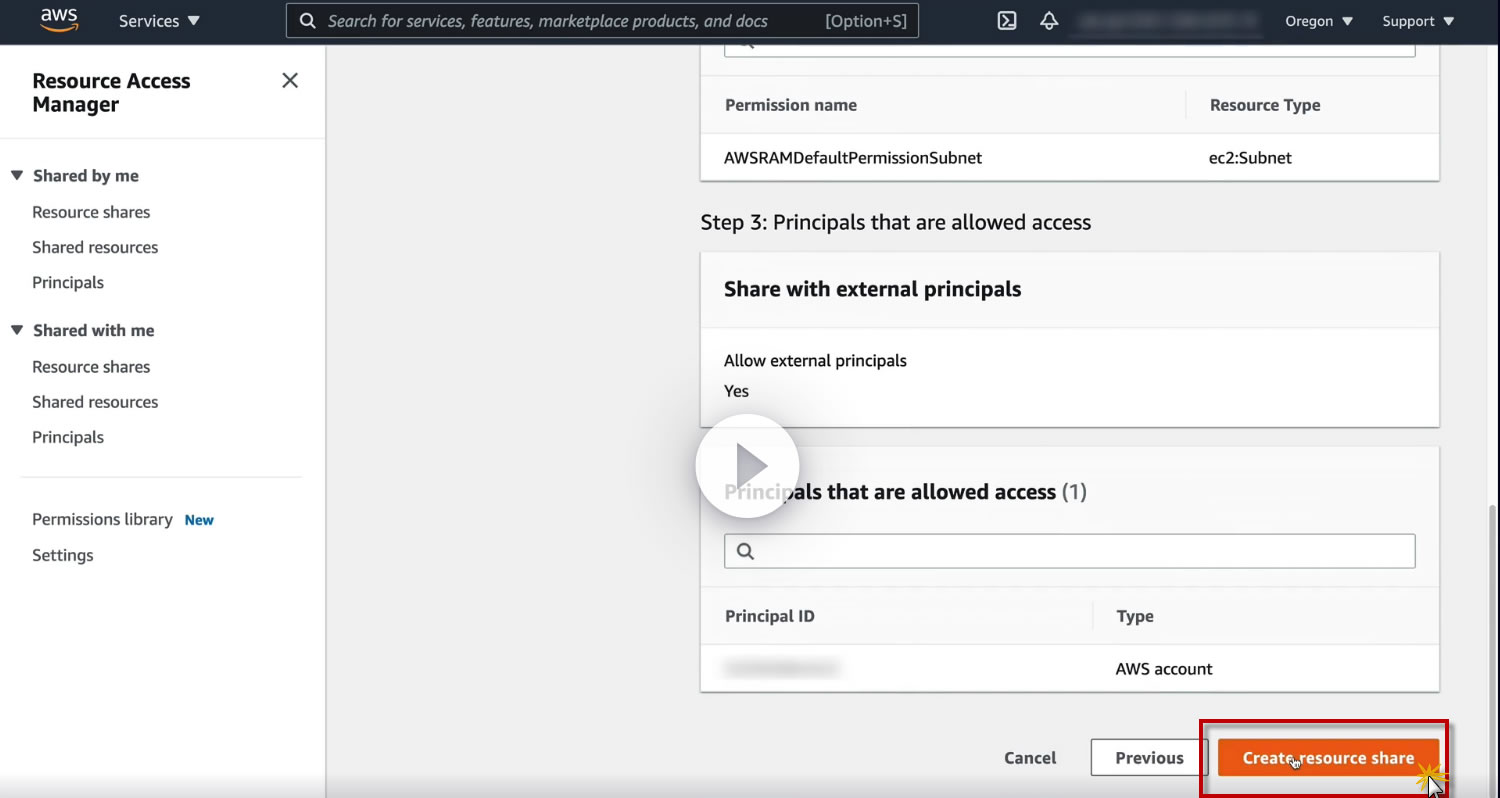
Task: Open the Services menu
Action: (159, 21)
